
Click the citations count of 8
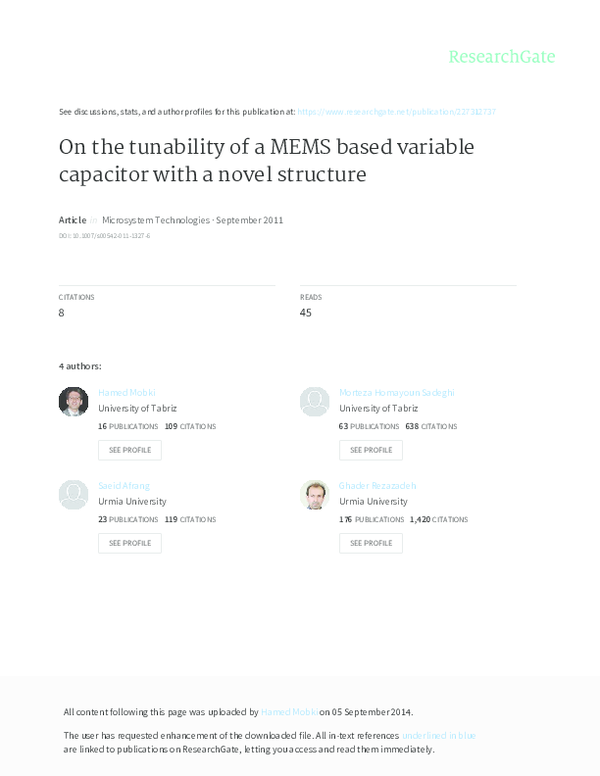point(62,313)
